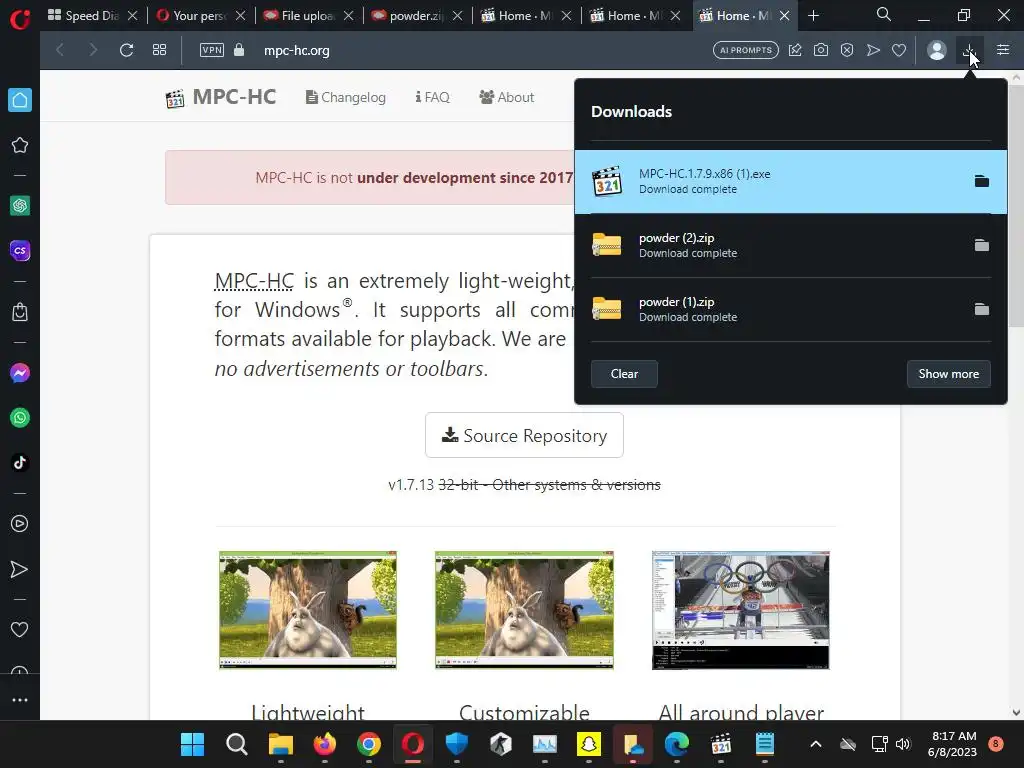
Task: Open Snapchat from the taskbar
Action: pyautogui.click(x=588, y=744)
